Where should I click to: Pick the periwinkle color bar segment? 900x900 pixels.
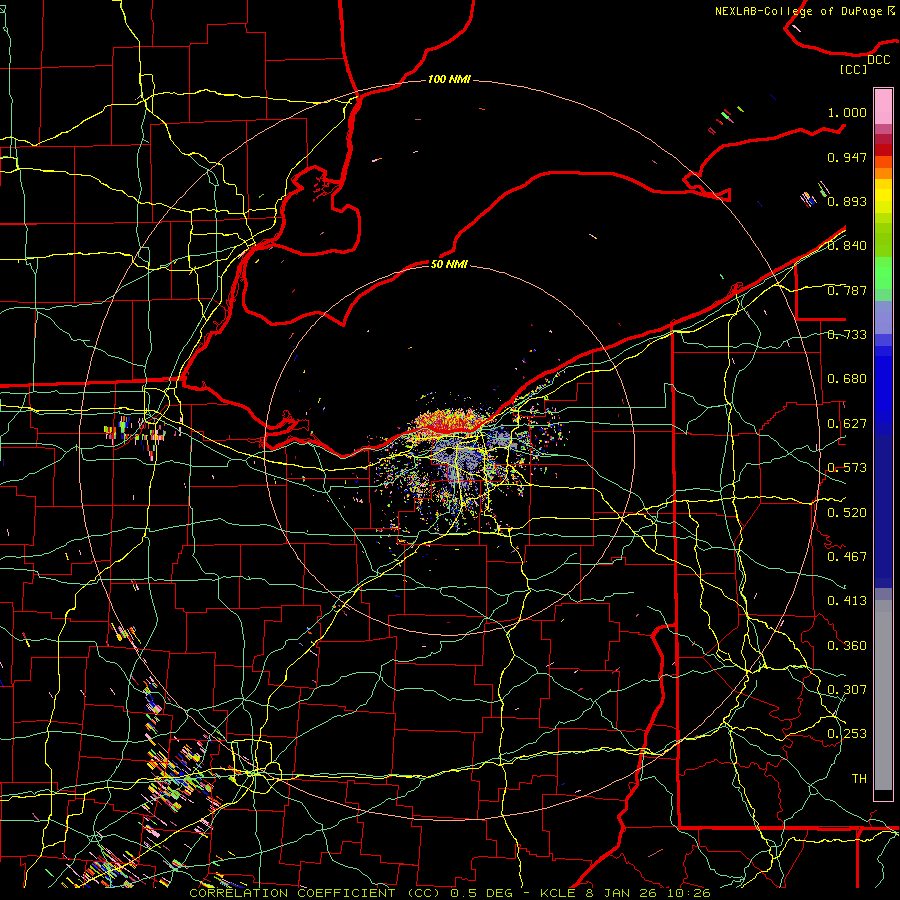pos(883,318)
